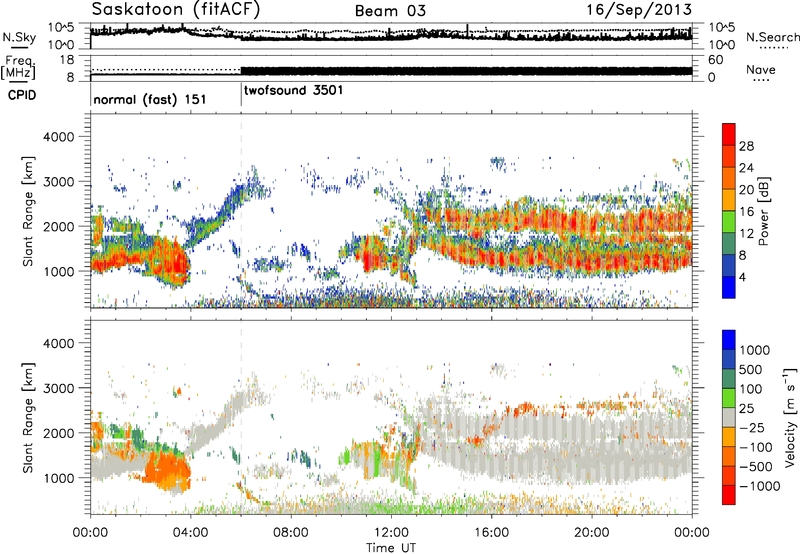Click the Time UT axis label

pyautogui.click(x=391, y=548)
